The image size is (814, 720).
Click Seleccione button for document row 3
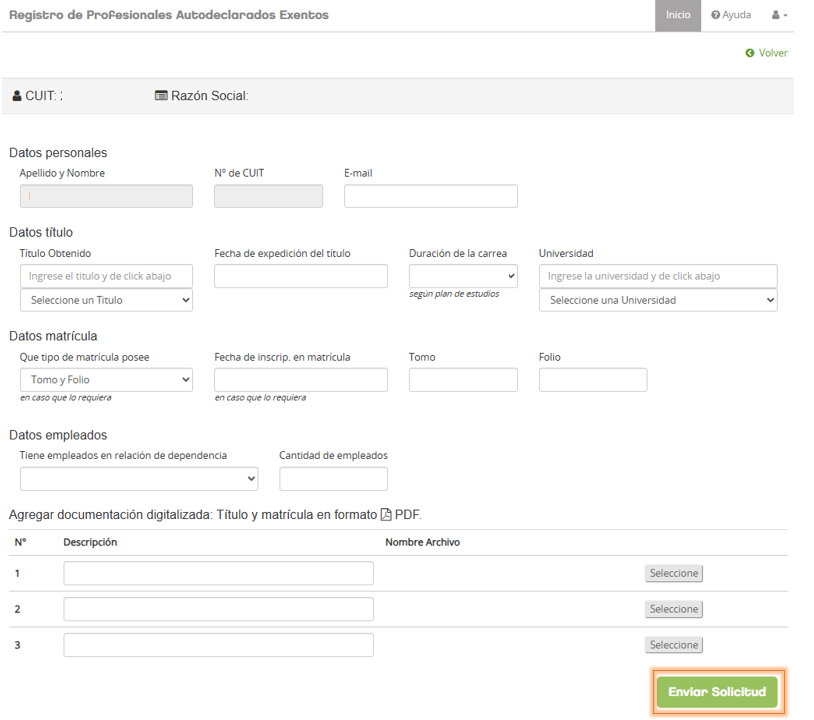[673, 645]
